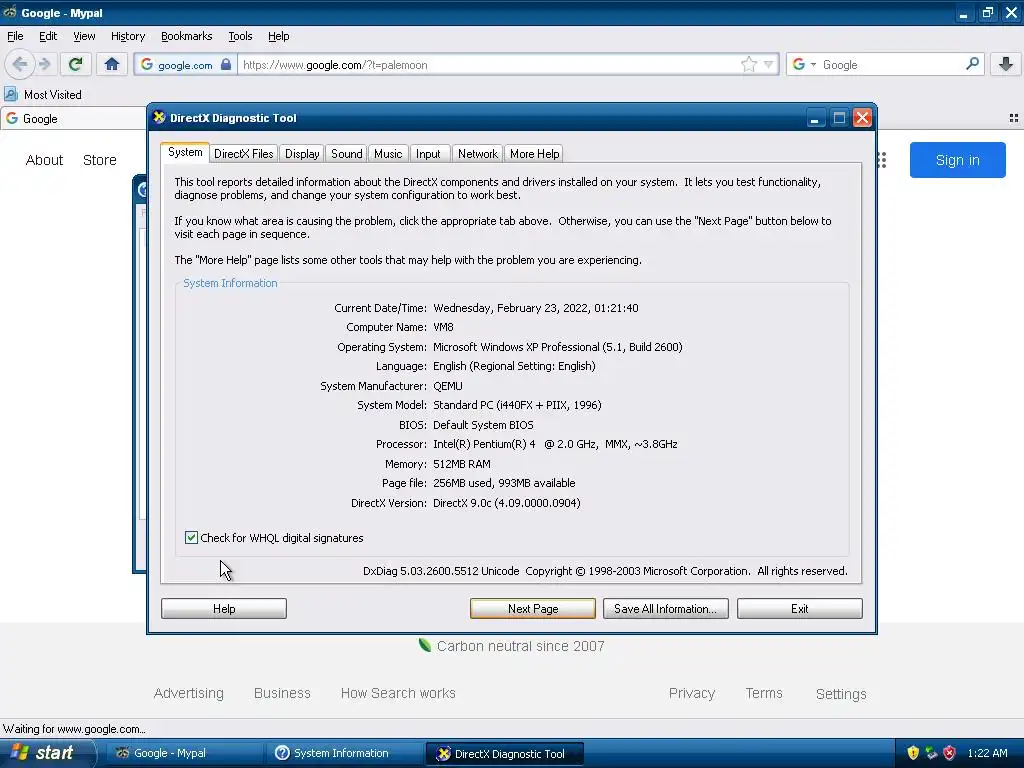Click DirectX icon in dialog title bar

(x=159, y=118)
